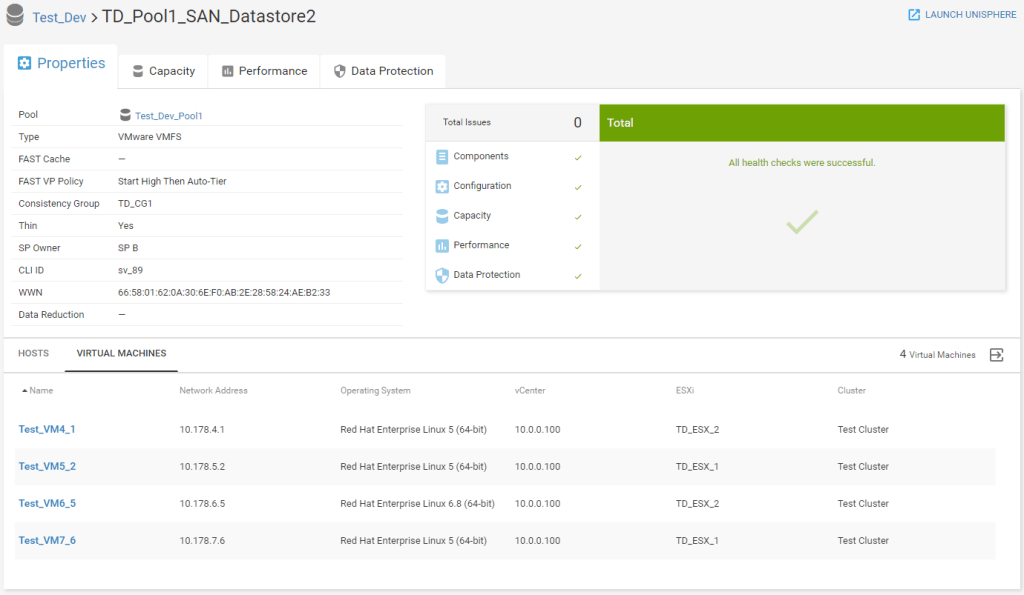Click the Data Protection shield icon in health list
The width and height of the screenshot is (1024, 595).
coord(443,275)
